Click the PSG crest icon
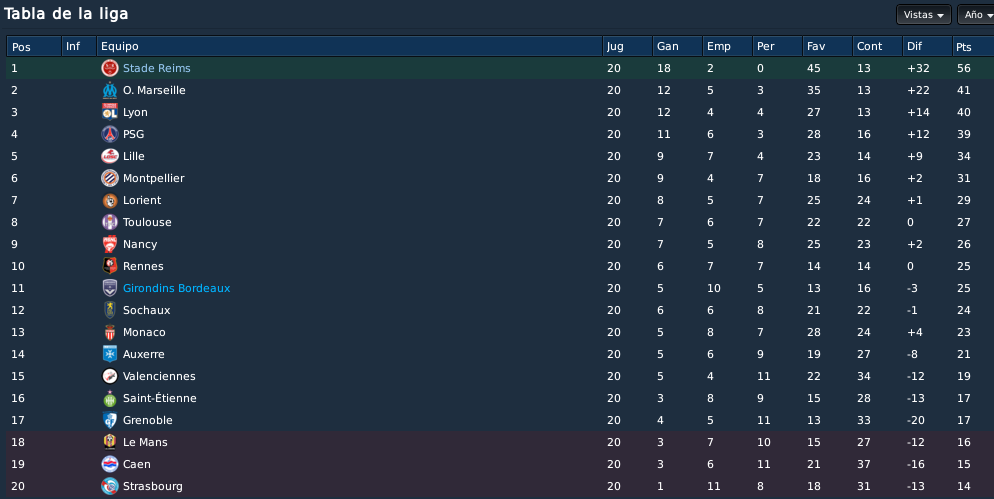Image resolution: width=994 pixels, height=499 pixels. click(110, 134)
